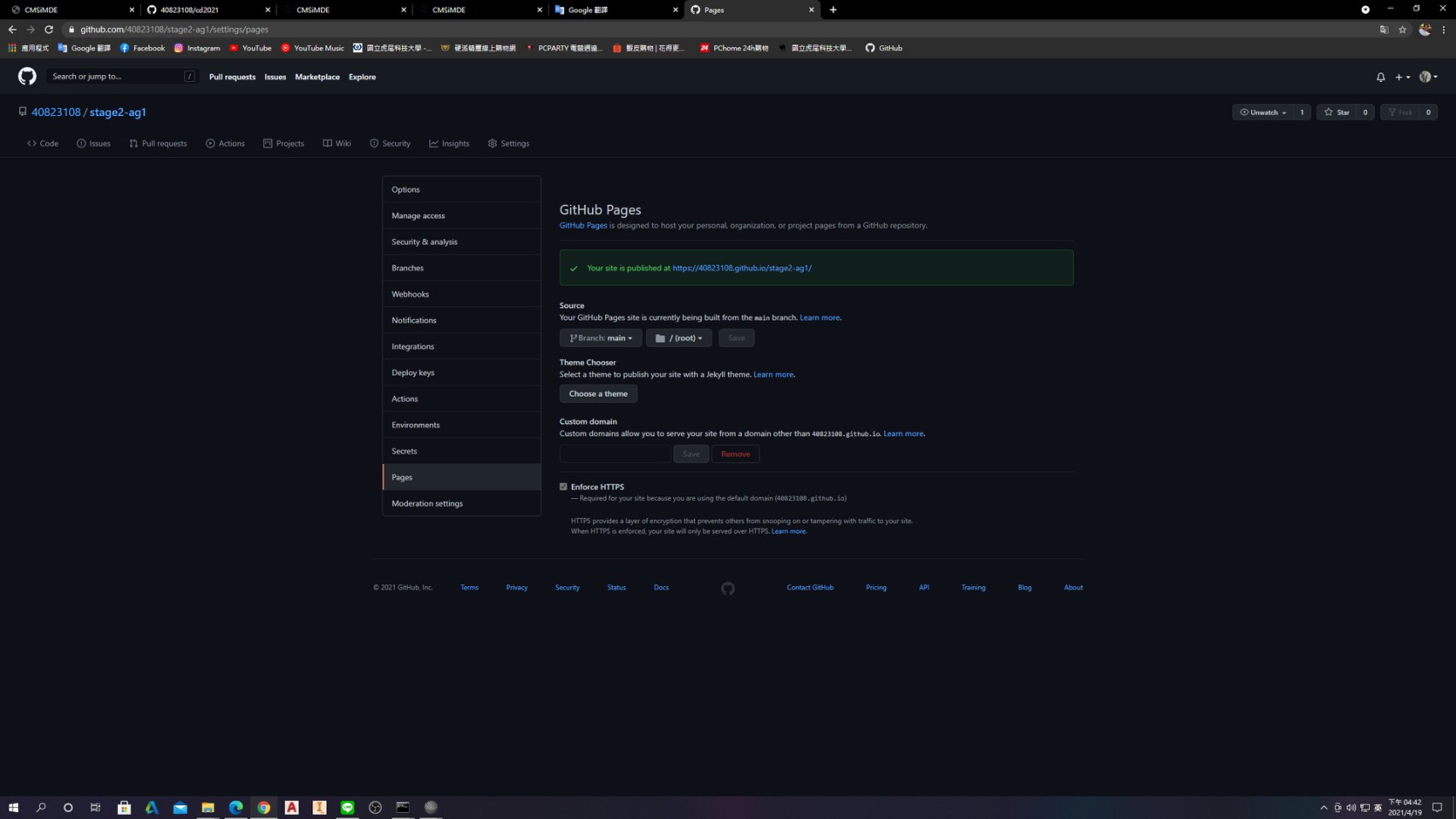The width and height of the screenshot is (1456, 819).
Task: Expand the plus create-new menu
Action: [1402, 77]
